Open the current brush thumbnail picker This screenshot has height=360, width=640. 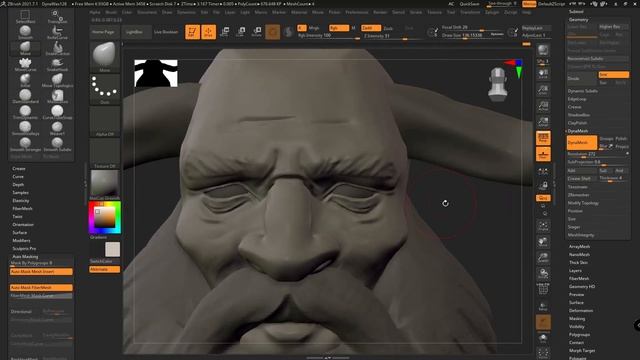(104, 56)
